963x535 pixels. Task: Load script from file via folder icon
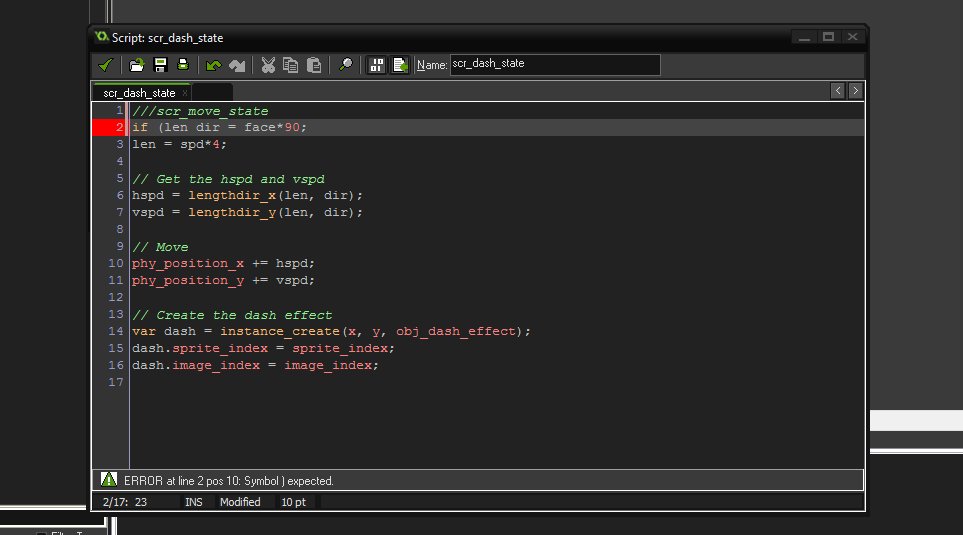(136, 64)
